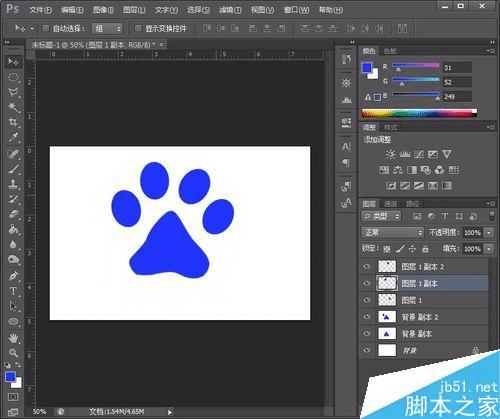Screen dimensions: 500x419
Task: Open the opacity 不透明度 slider dropdown
Action: pyautogui.click(x=489, y=232)
